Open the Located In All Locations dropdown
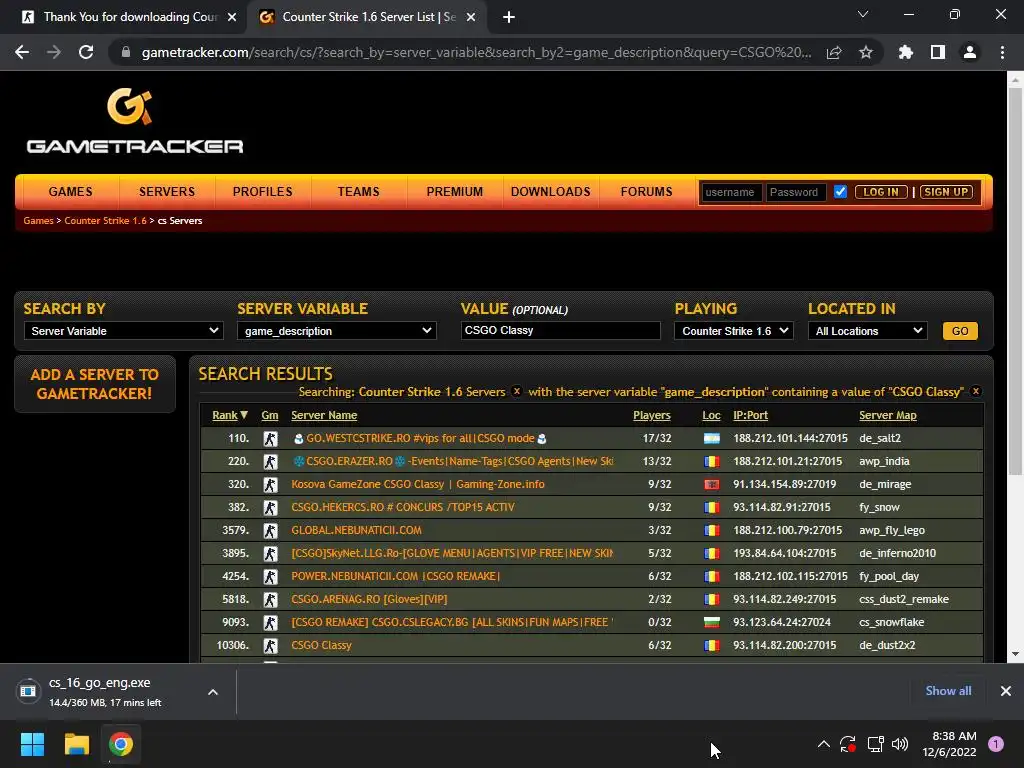This screenshot has height=768, width=1024. 867,330
